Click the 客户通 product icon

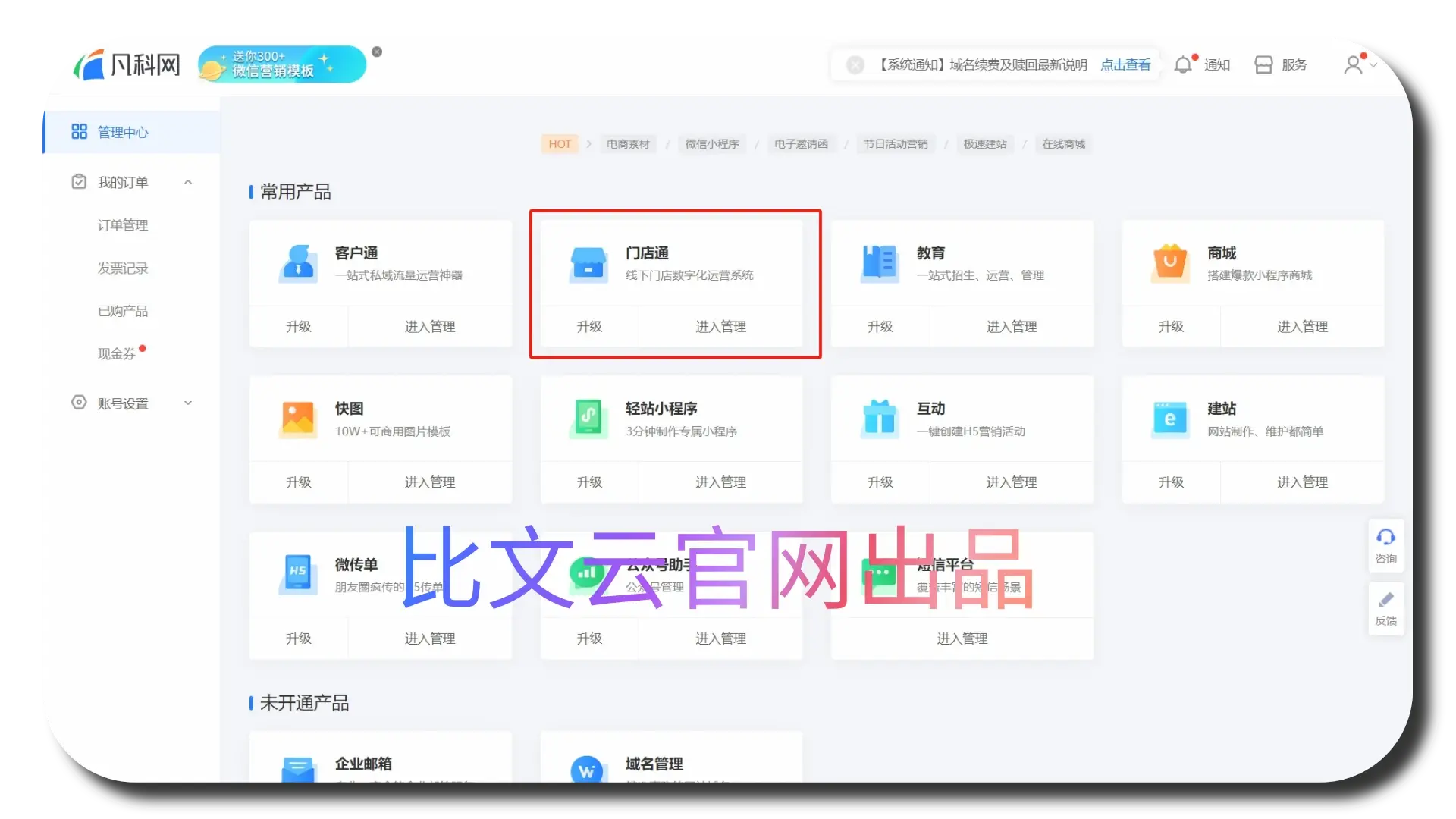[299, 264]
